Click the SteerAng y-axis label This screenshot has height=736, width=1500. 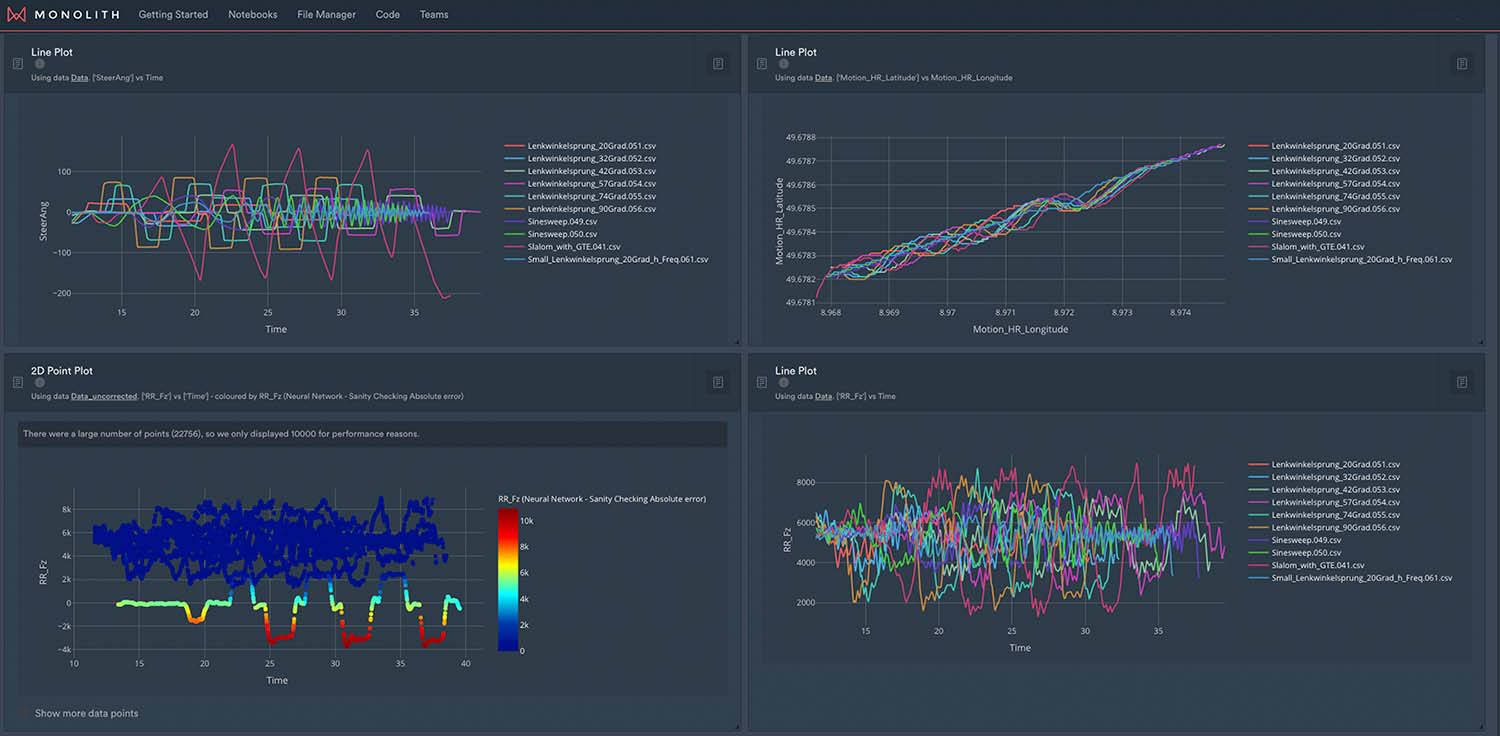click(43, 219)
